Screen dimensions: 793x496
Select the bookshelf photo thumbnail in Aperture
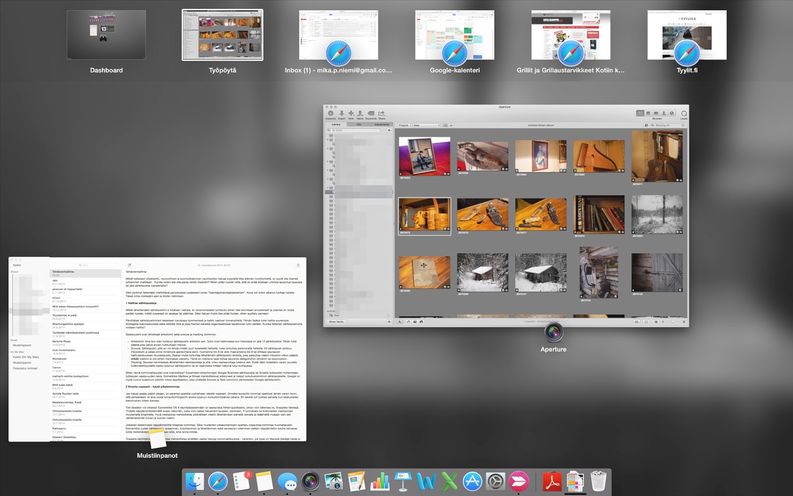pyautogui.click(x=599, y=215)
